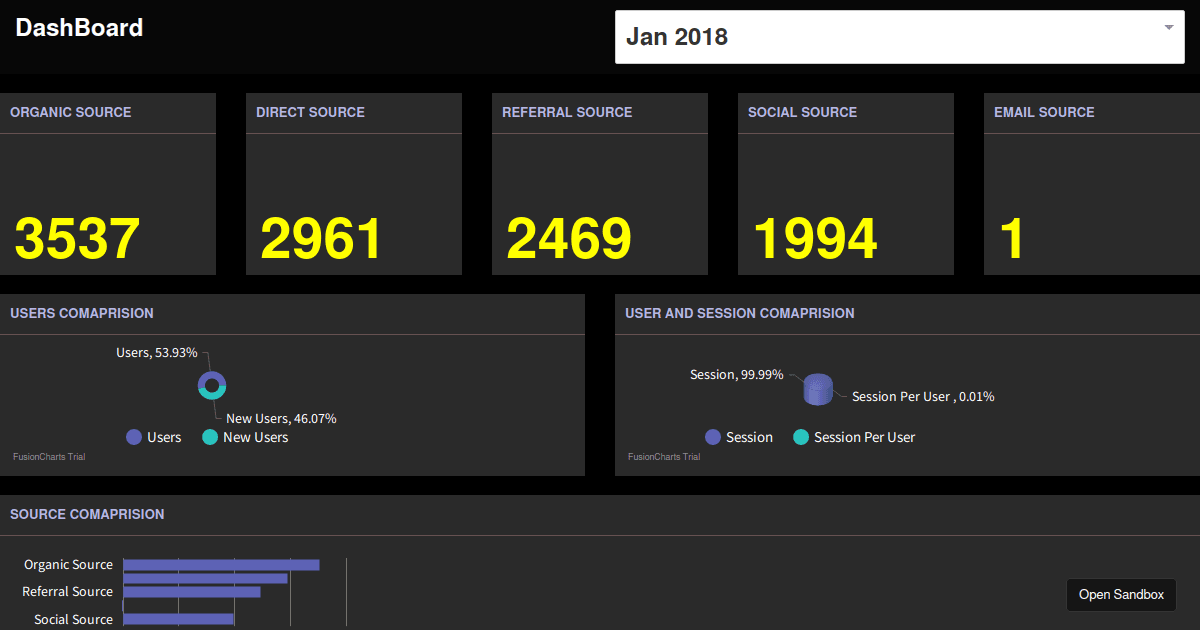Click the Referral Source 2469 value

568,240
